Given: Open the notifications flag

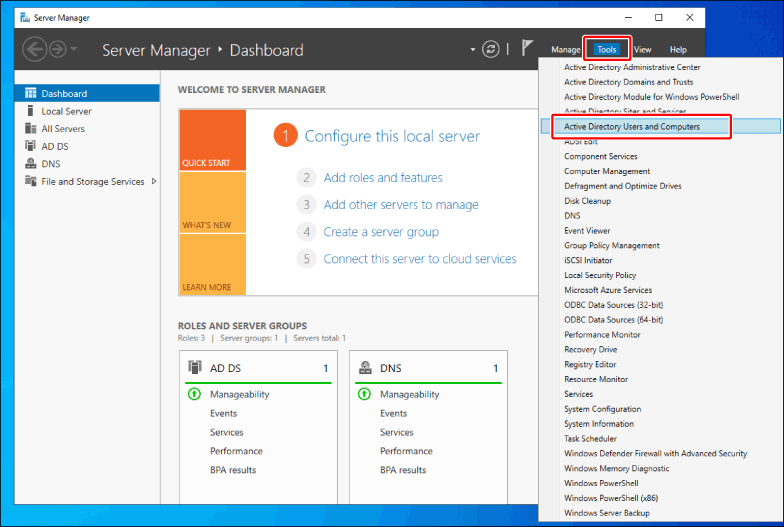Looking at the screenshot, I should coord(527,48).
